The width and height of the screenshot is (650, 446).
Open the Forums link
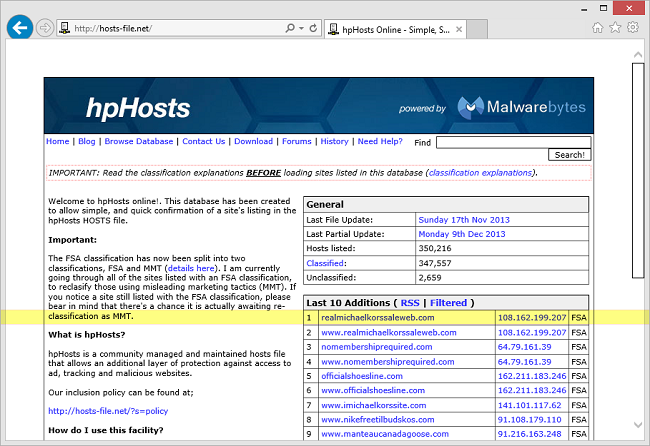click(x=296, y=141)
